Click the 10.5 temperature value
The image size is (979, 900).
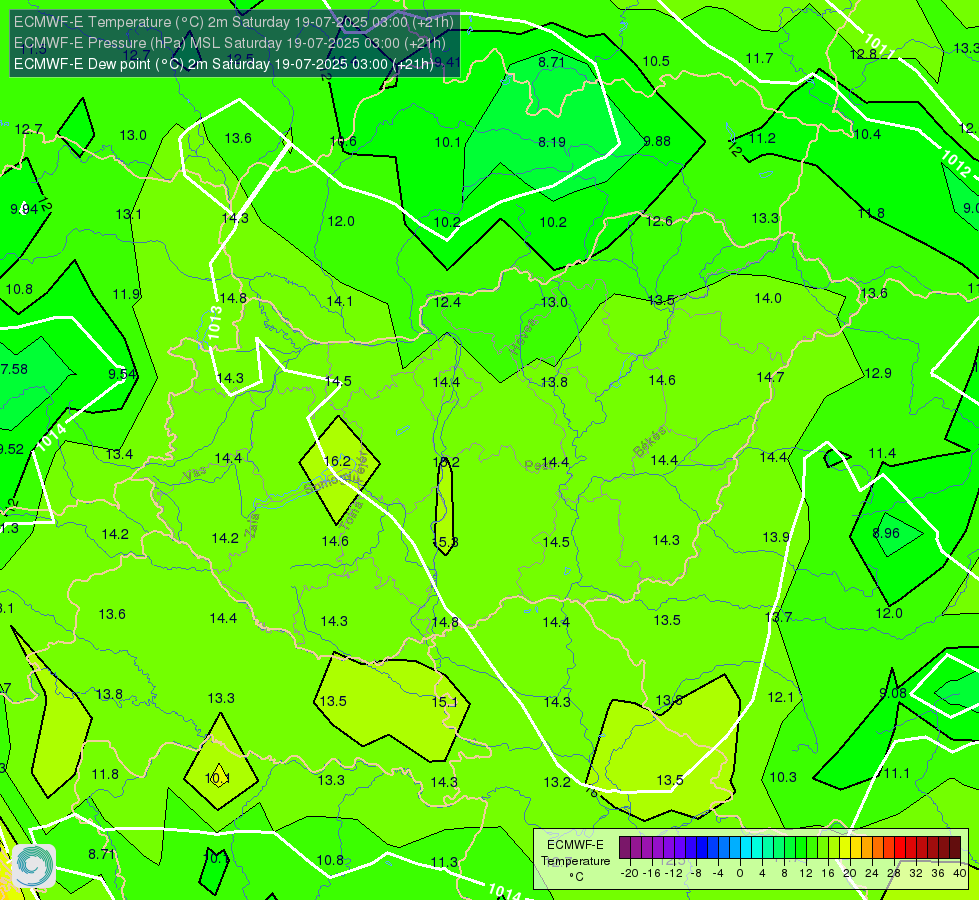tap(656, 61)
